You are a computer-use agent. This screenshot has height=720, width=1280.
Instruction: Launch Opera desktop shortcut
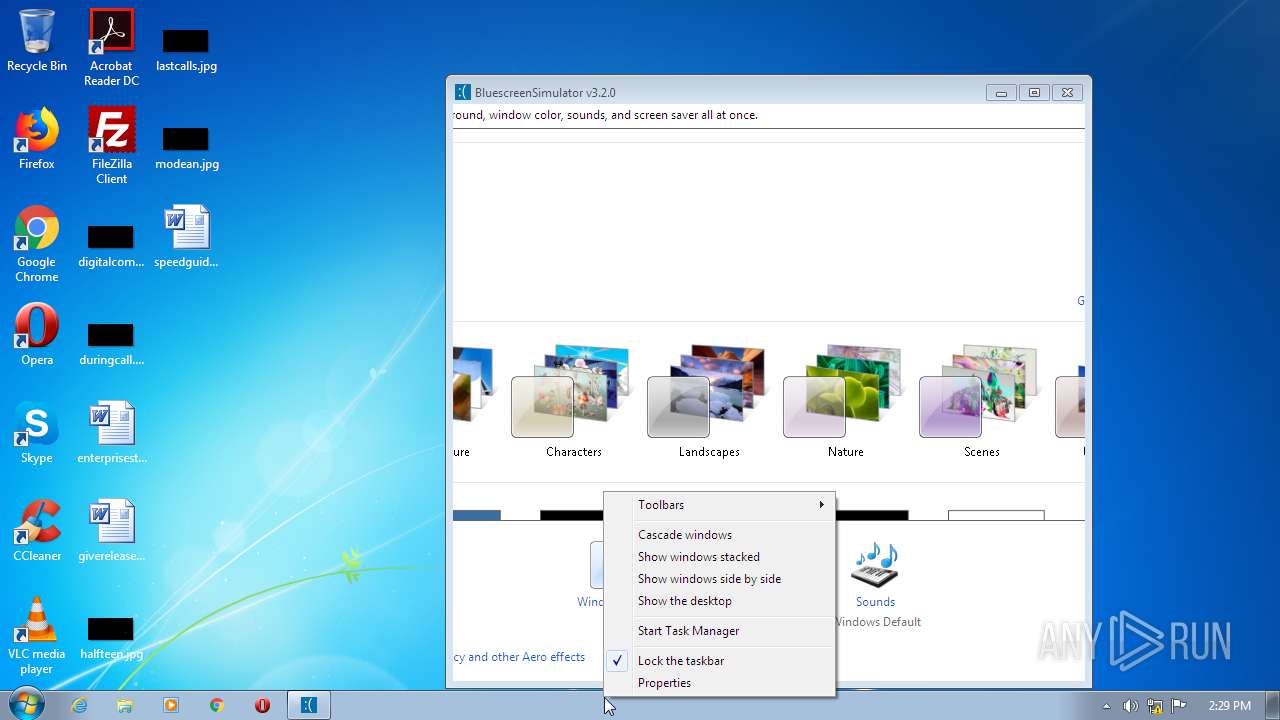tap(37, 334)
